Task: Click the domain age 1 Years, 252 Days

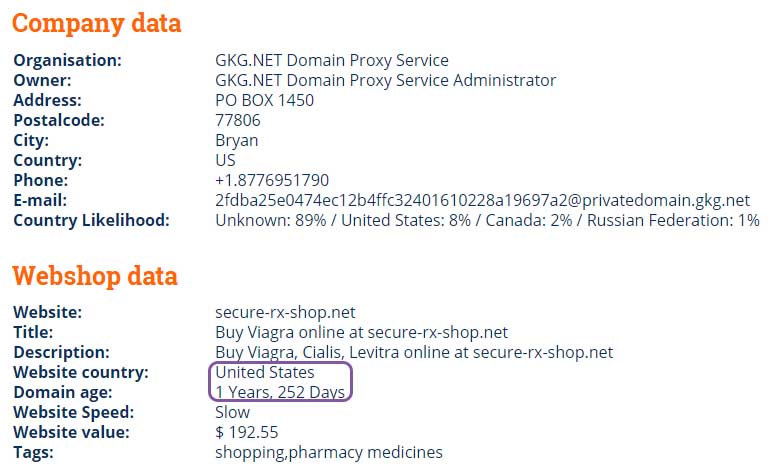Action: (x=280, y=392)
